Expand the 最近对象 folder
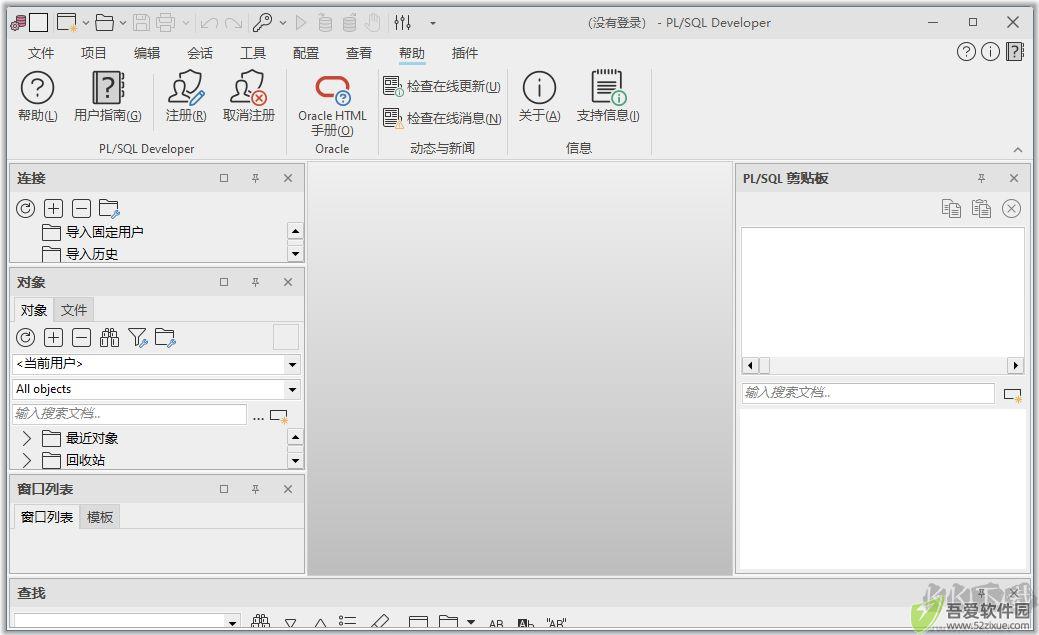This screenshot has height=635, width=1039. click(x=27, y=438)
